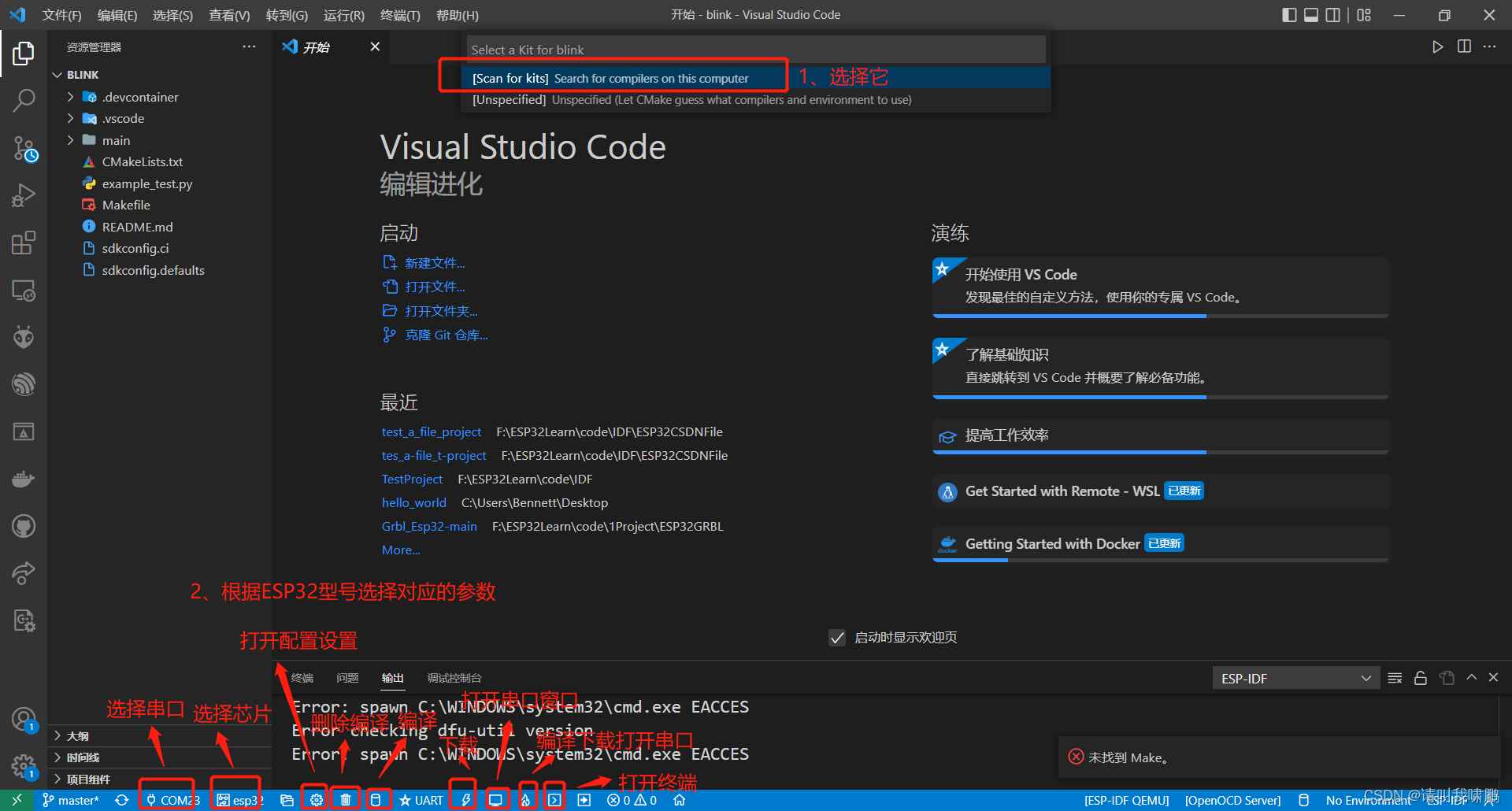Open Explorer more actions ellipsis
Image resolution: width=1512 pixels, height=811 pixels.
point(249,46)
